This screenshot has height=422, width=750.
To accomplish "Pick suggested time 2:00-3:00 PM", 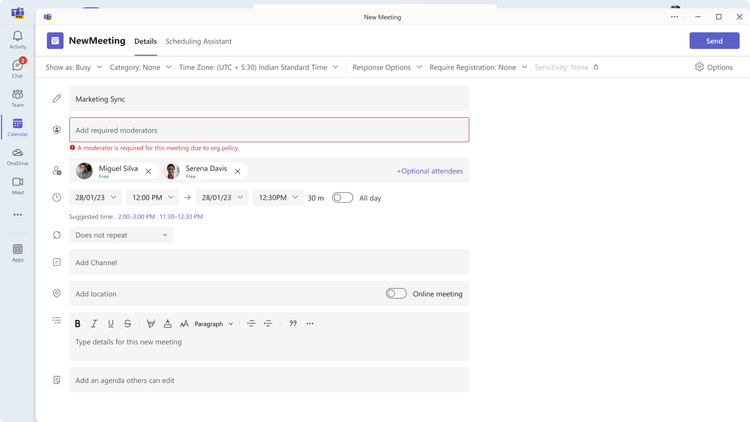I will 136,217.
